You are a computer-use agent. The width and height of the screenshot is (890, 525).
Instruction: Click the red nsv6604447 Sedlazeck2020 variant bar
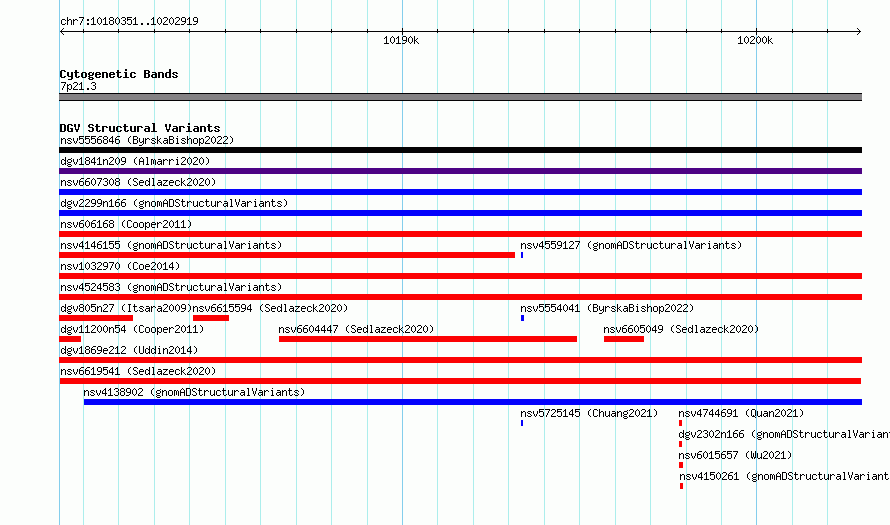[x=428, y=339]
